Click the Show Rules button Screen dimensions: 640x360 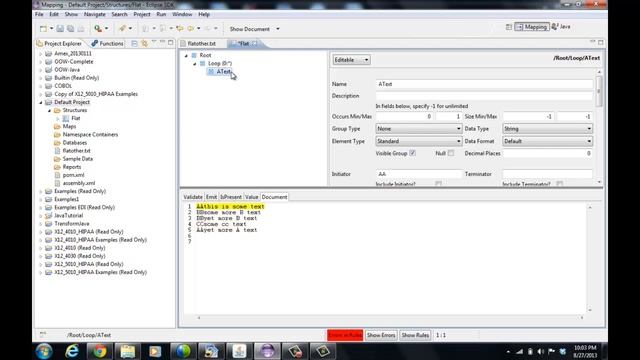415,335
